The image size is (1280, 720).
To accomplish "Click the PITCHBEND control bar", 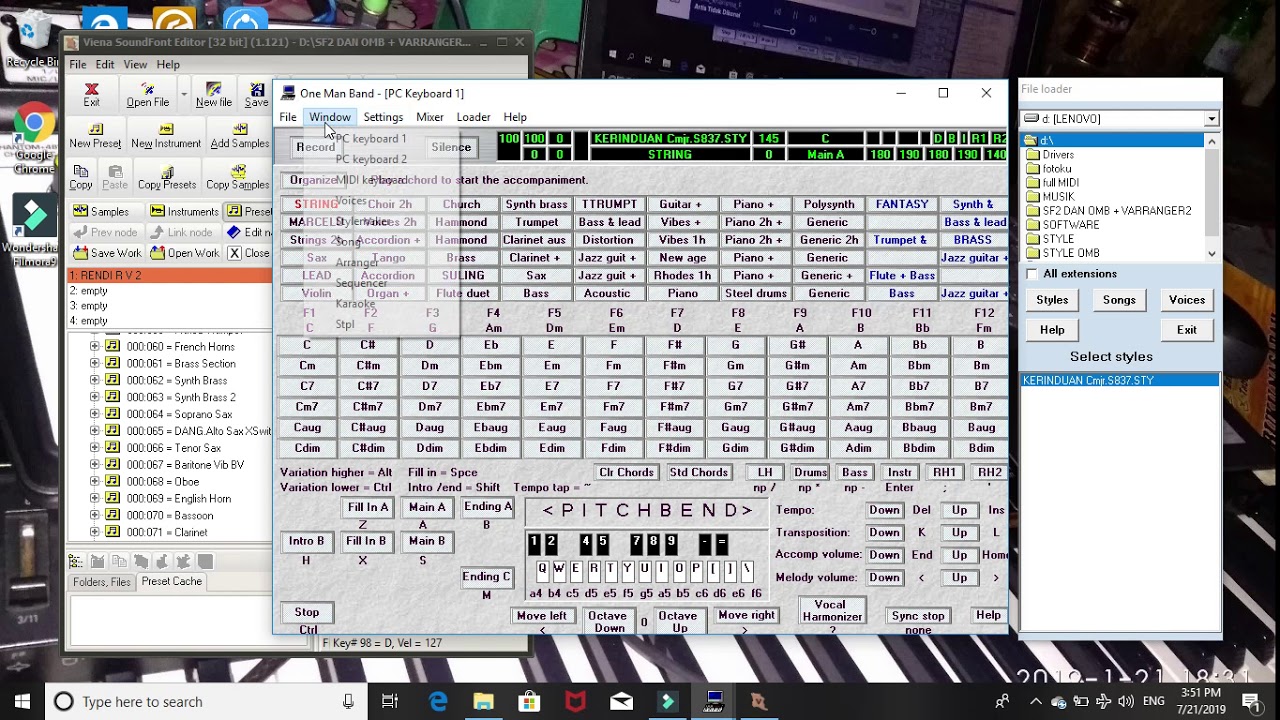I will coord(647,511).
